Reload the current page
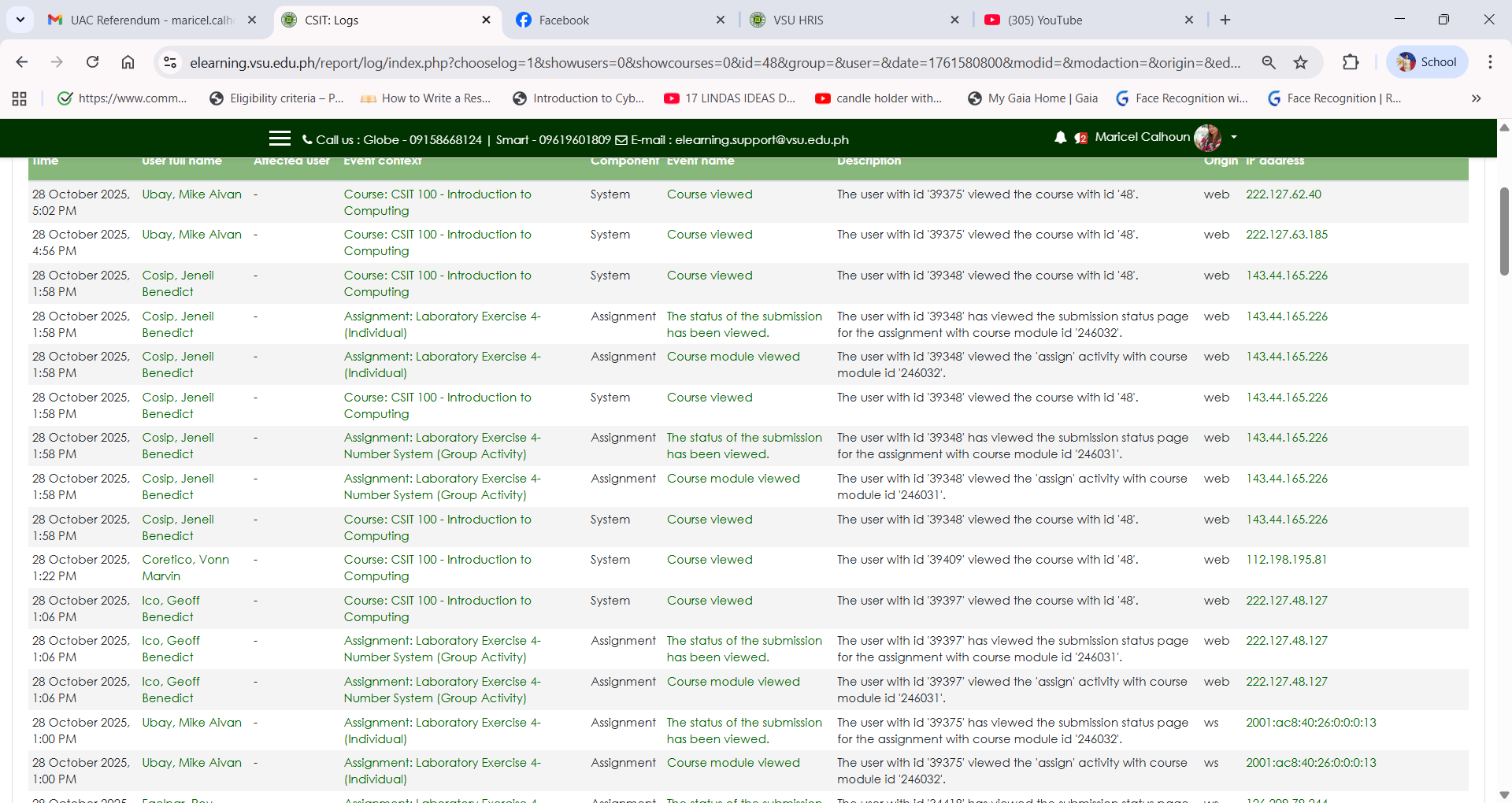 92,62
